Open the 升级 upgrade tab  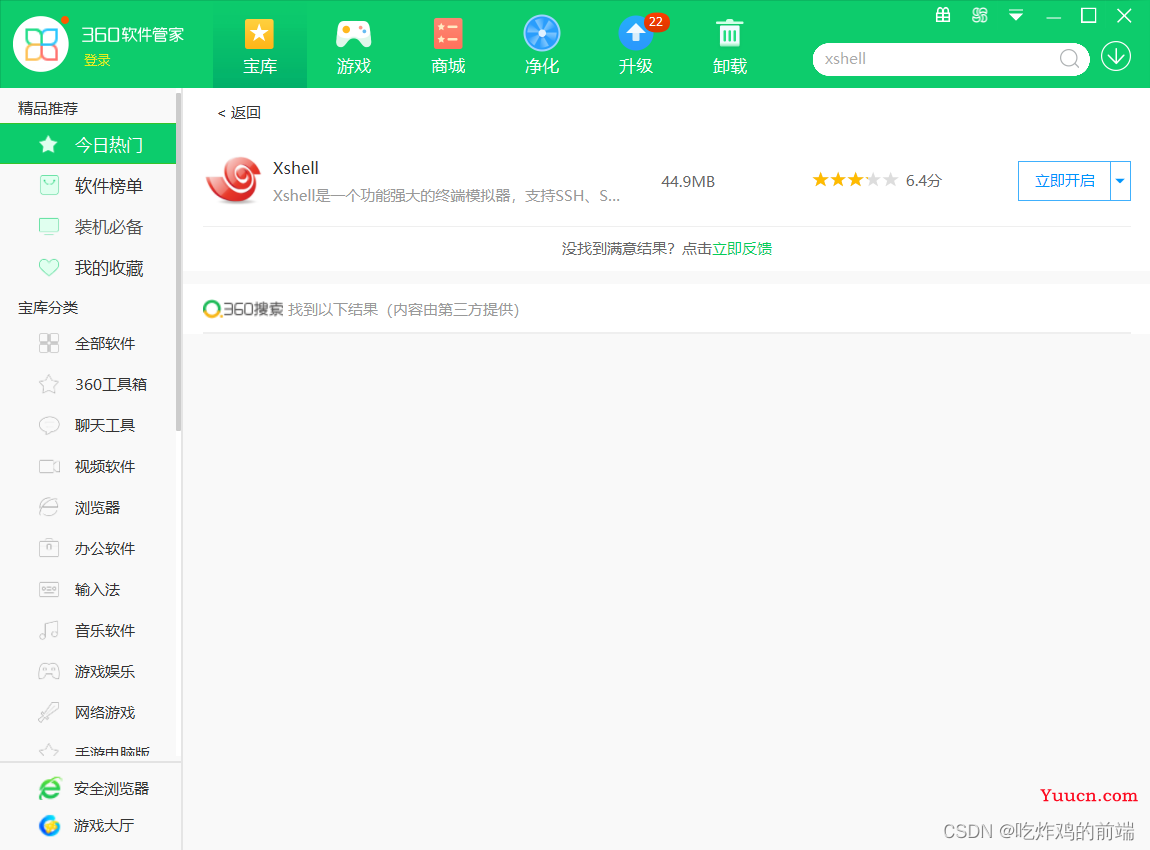[635, 46]
